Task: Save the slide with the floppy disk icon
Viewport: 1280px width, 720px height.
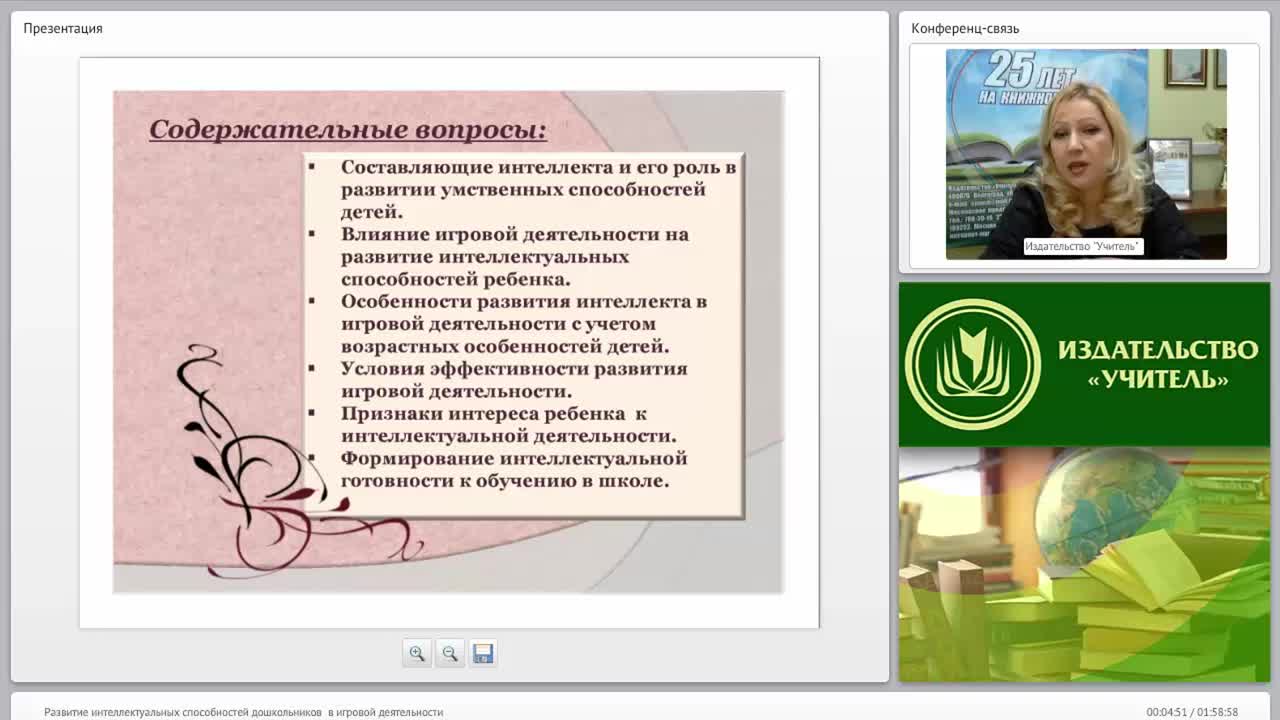Action: coord(483,653)
